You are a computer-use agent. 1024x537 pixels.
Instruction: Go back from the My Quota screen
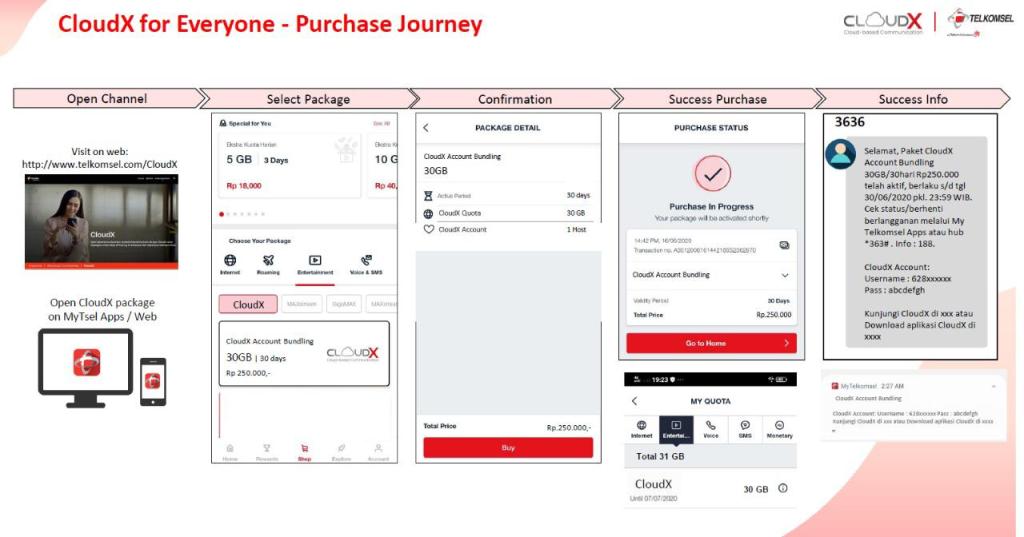[x=635, y=400]
